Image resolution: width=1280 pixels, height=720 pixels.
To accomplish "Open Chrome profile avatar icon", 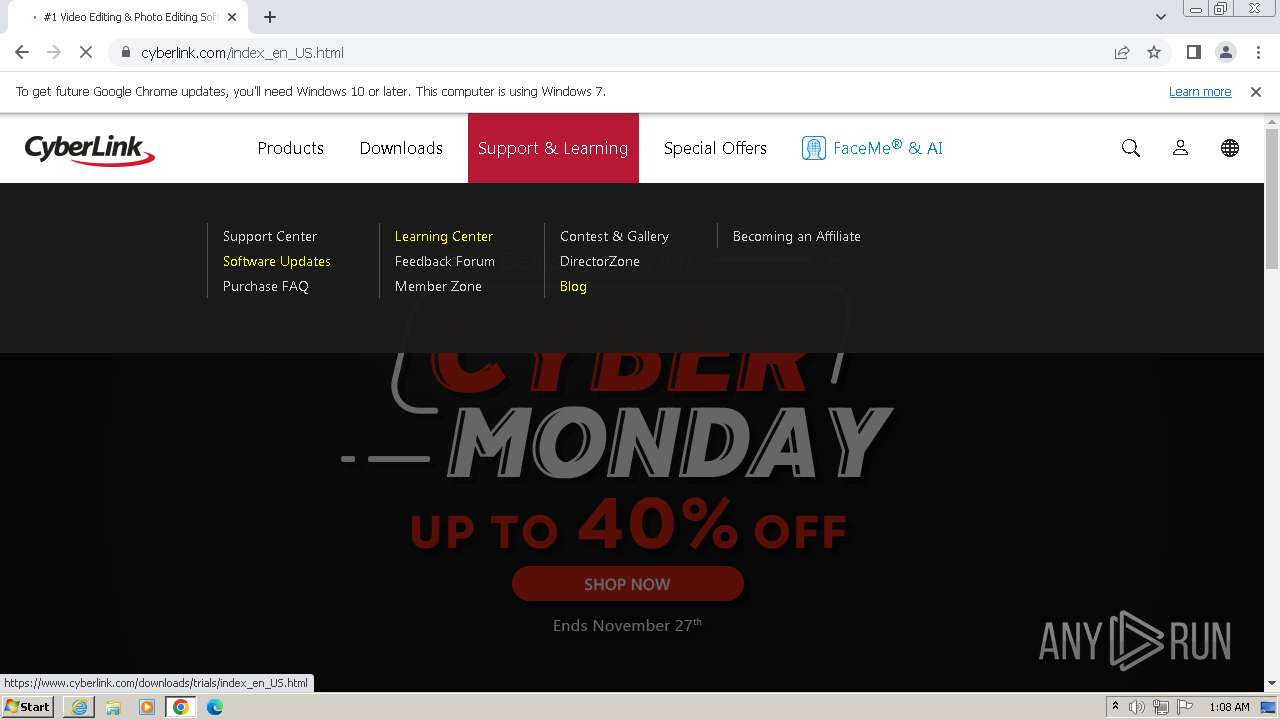I will pos(1226,53).
